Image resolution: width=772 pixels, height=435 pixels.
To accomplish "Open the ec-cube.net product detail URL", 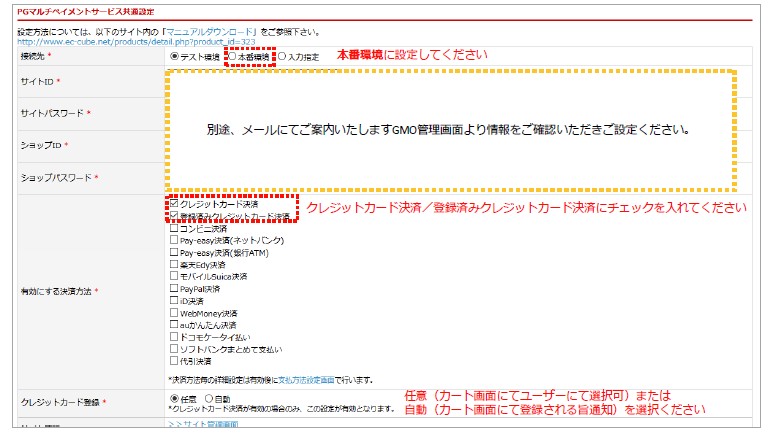I will 136,42.
